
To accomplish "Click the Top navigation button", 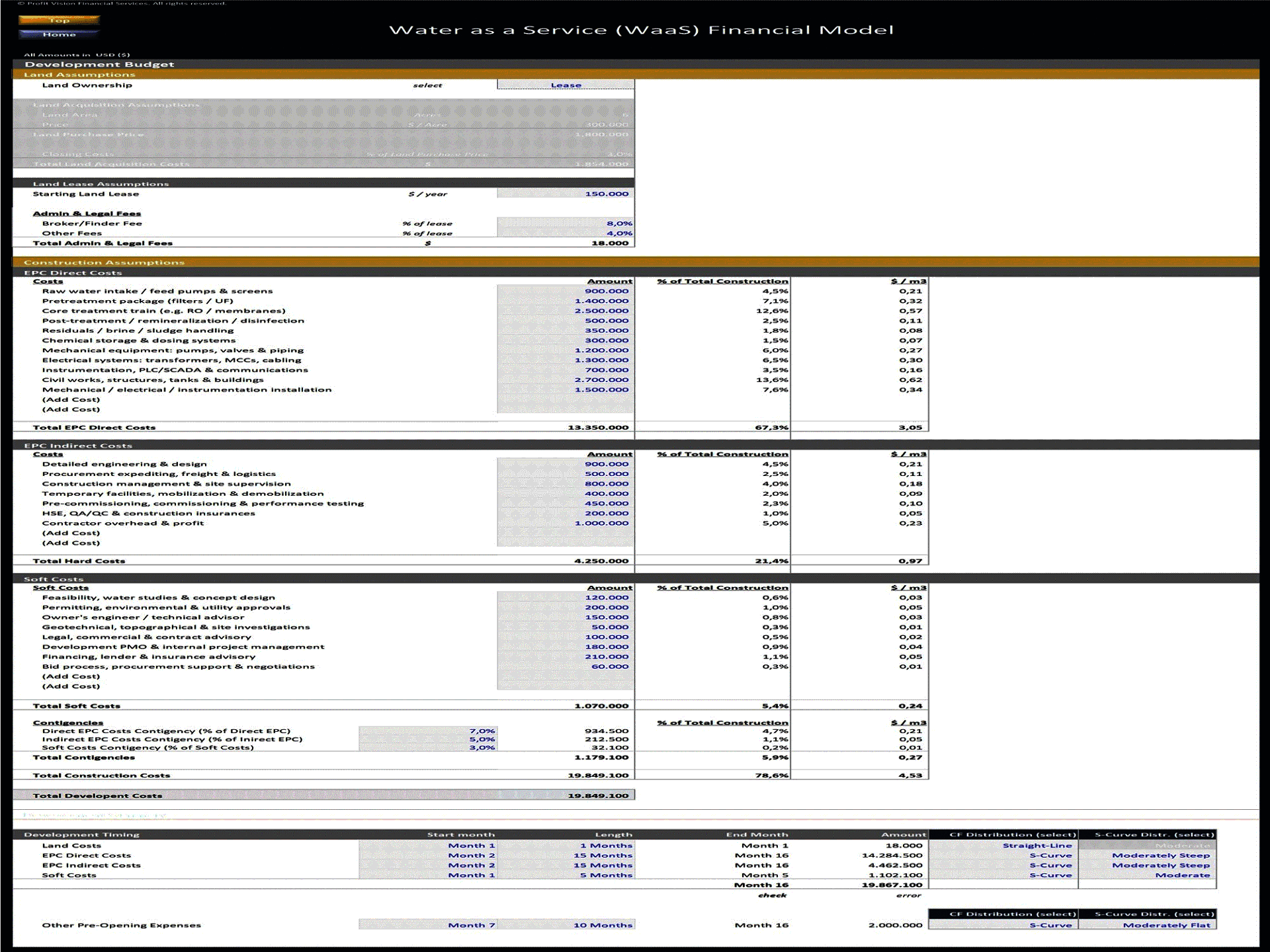I will point(59,20).
